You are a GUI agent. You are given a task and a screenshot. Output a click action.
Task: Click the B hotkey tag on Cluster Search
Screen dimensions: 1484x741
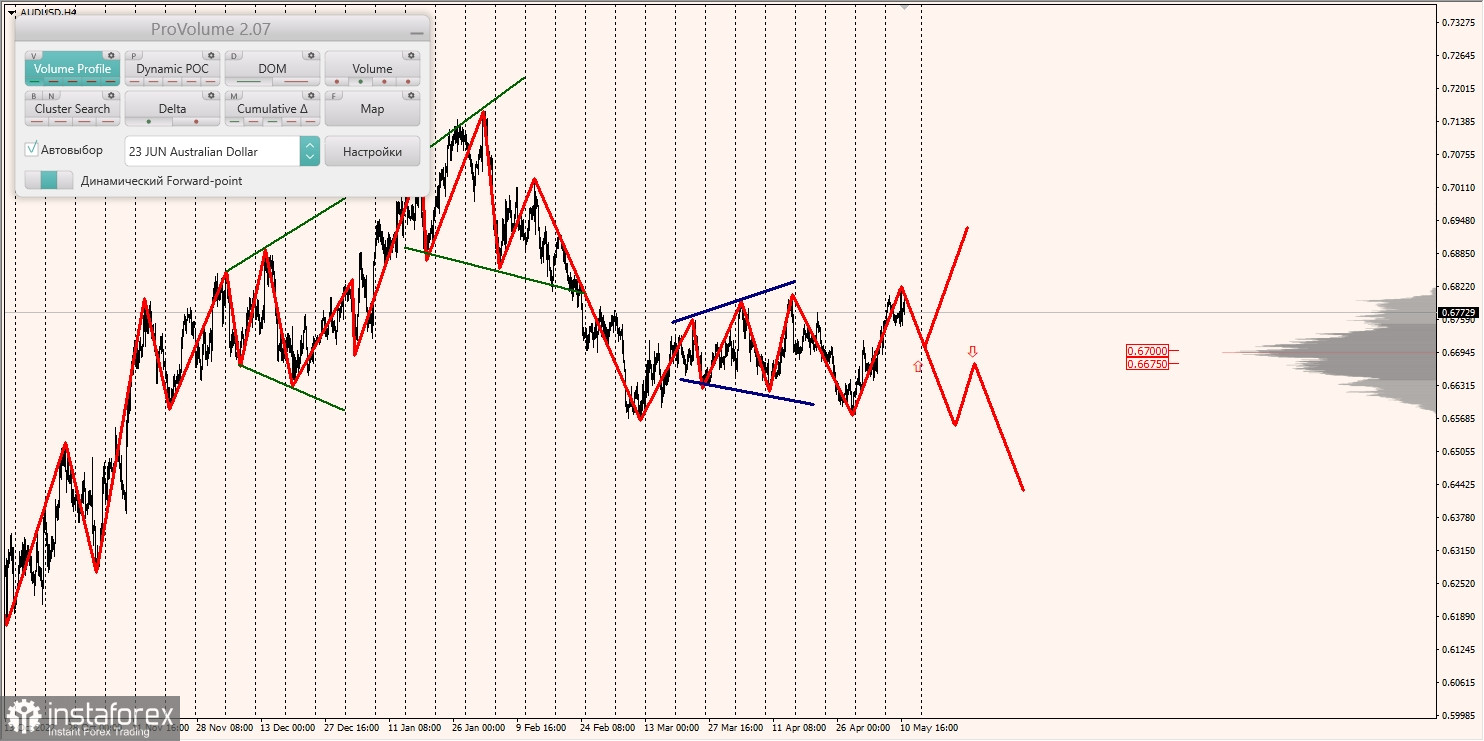[34, 96]
